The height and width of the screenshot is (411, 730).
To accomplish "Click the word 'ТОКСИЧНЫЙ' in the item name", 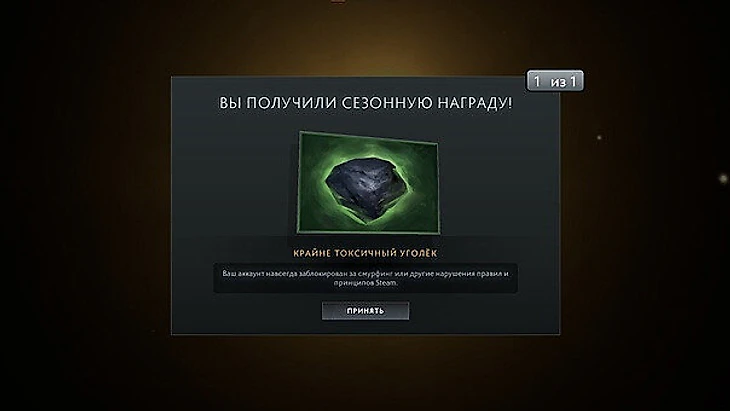I will 358,253.
